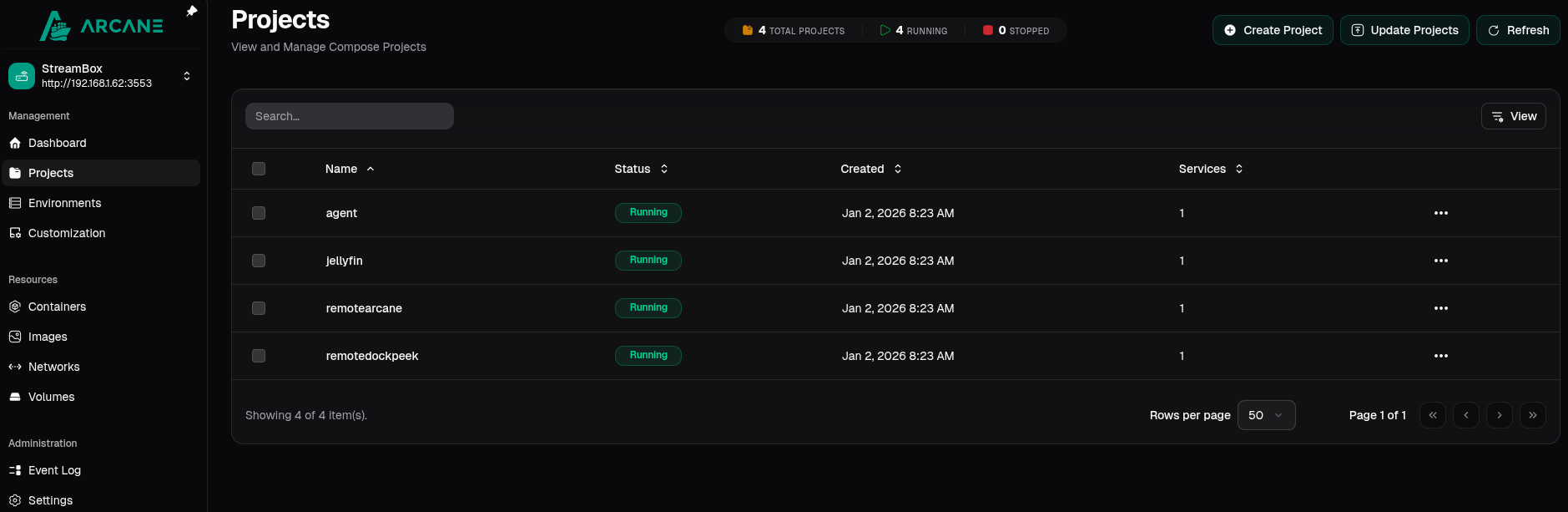Open the View column options dropdown
The width and height of the screenshot is (1568, 512).
[x=1513, y=116]
